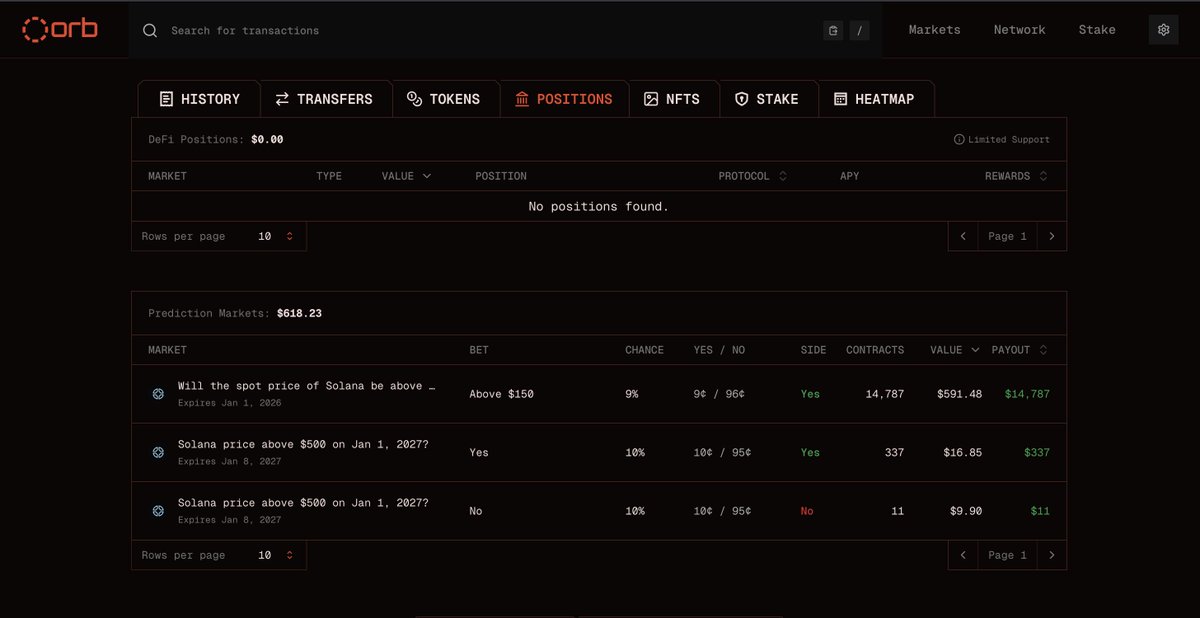1200x618 pixels.
Task: Open rows per page dropdown for DeFi positions
Action: tap(276, 236)
